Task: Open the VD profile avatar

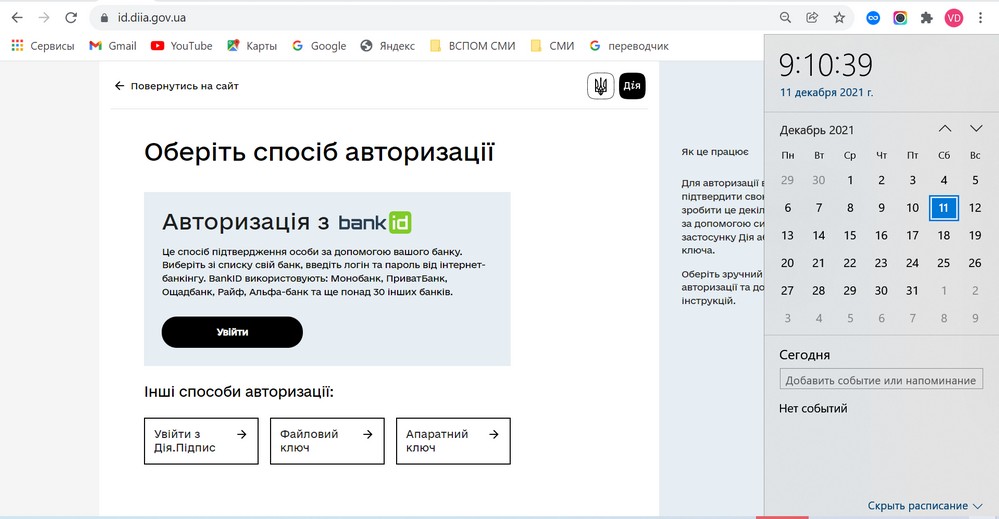Action: [x=954, y=18]
